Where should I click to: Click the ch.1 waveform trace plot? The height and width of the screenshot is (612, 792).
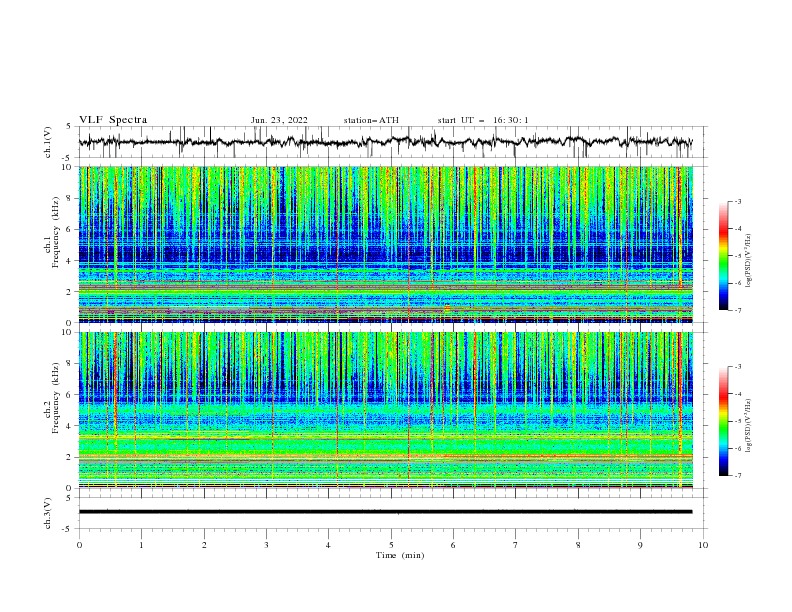(x=385, y=142)
